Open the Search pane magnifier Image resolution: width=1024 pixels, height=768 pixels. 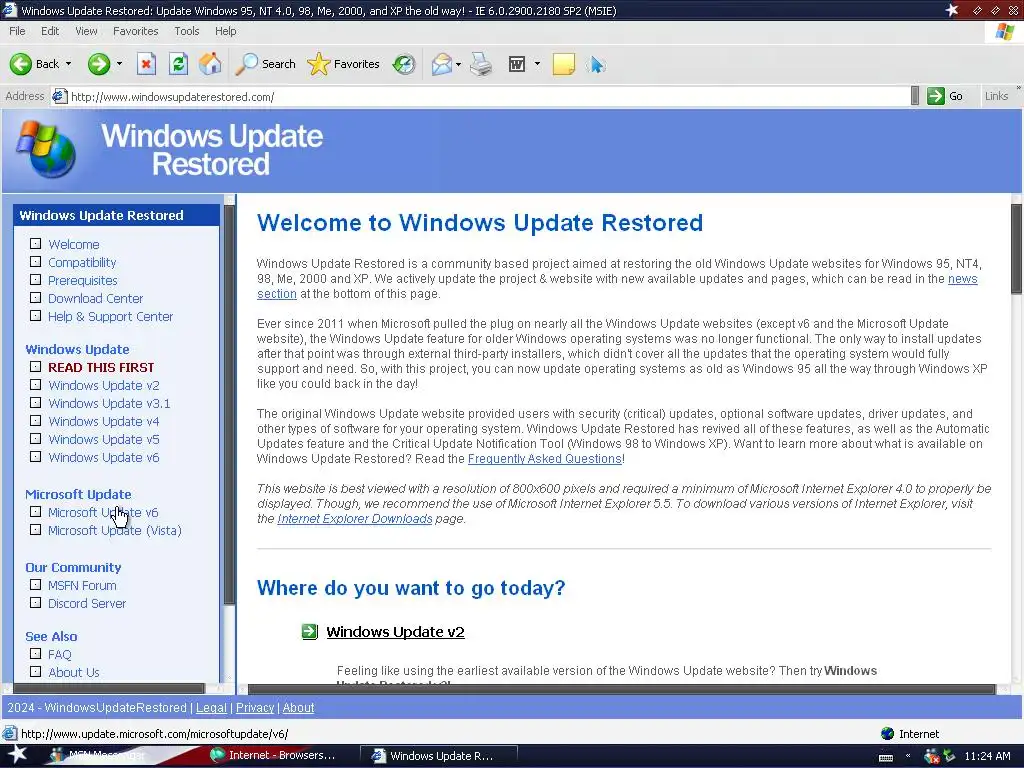[x=247, y=63]
